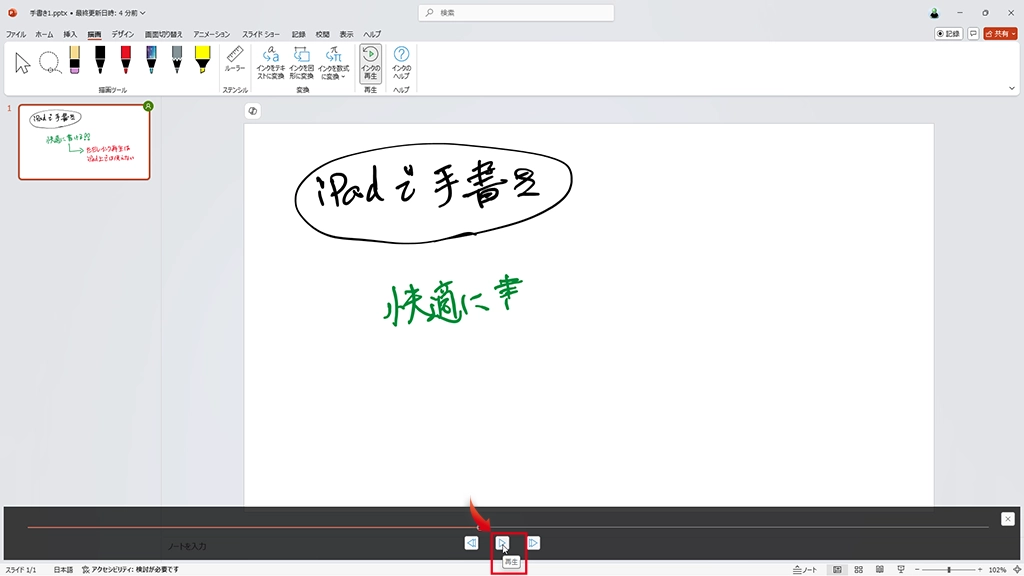Select the pencil drawing tool
This screenshot has width=1024, height=576.
tap(177, 60)
